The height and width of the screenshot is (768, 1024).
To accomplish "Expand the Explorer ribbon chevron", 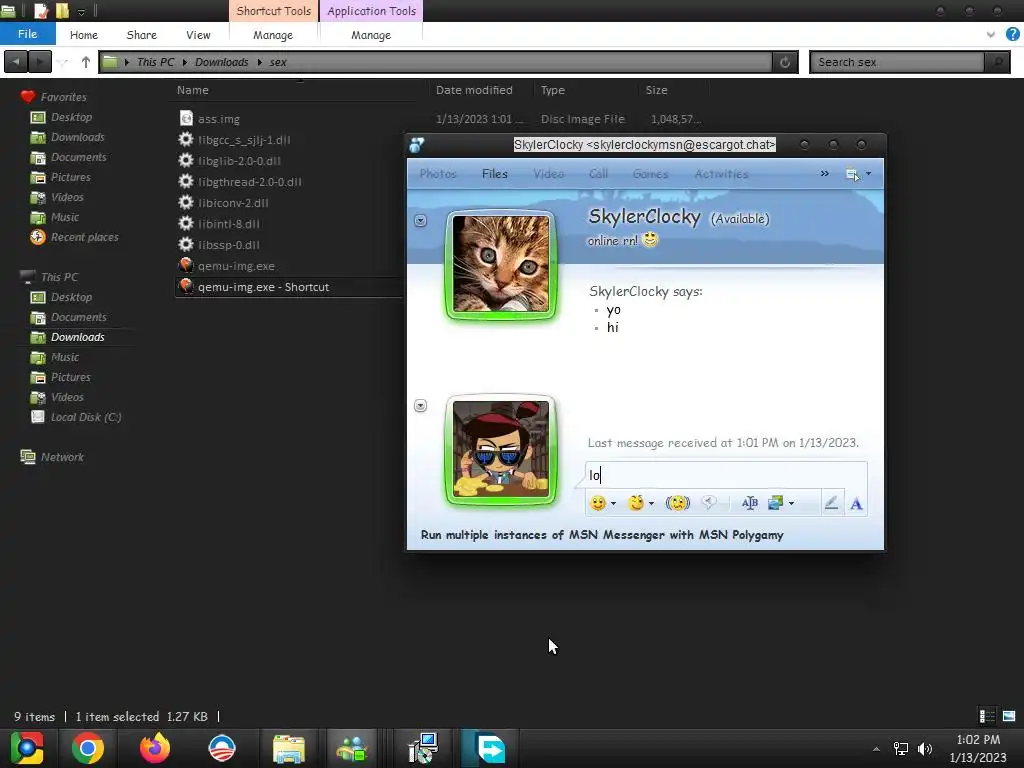I will tap(991, 35).
